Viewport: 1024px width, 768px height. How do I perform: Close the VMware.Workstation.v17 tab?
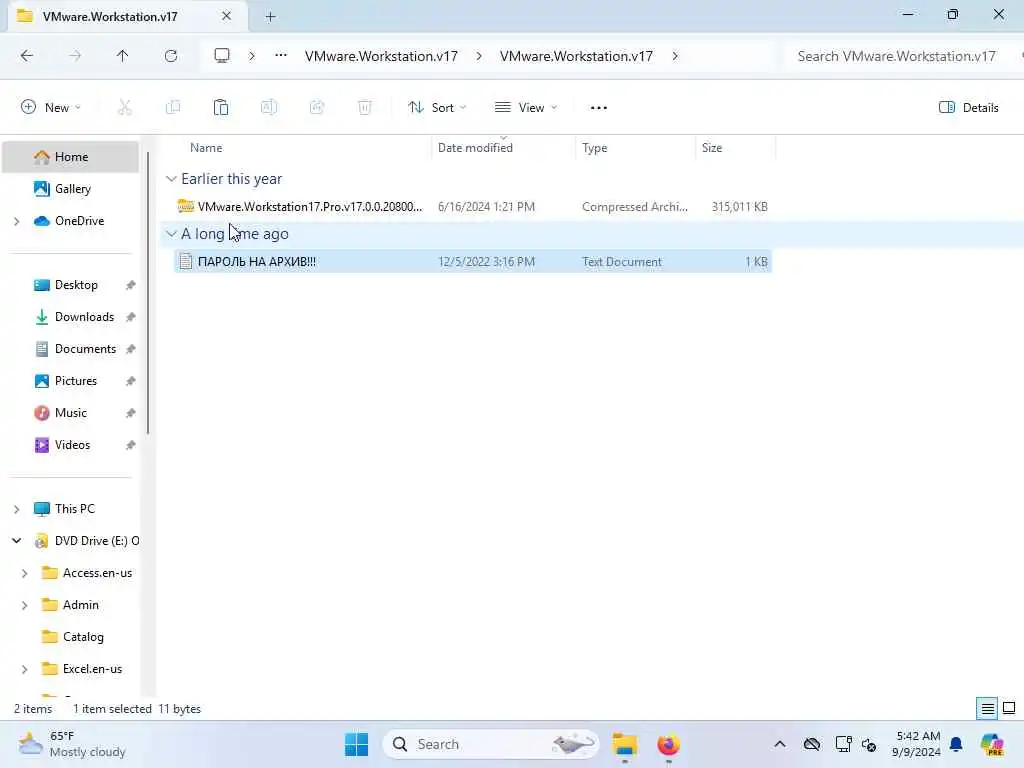[227, 16]
